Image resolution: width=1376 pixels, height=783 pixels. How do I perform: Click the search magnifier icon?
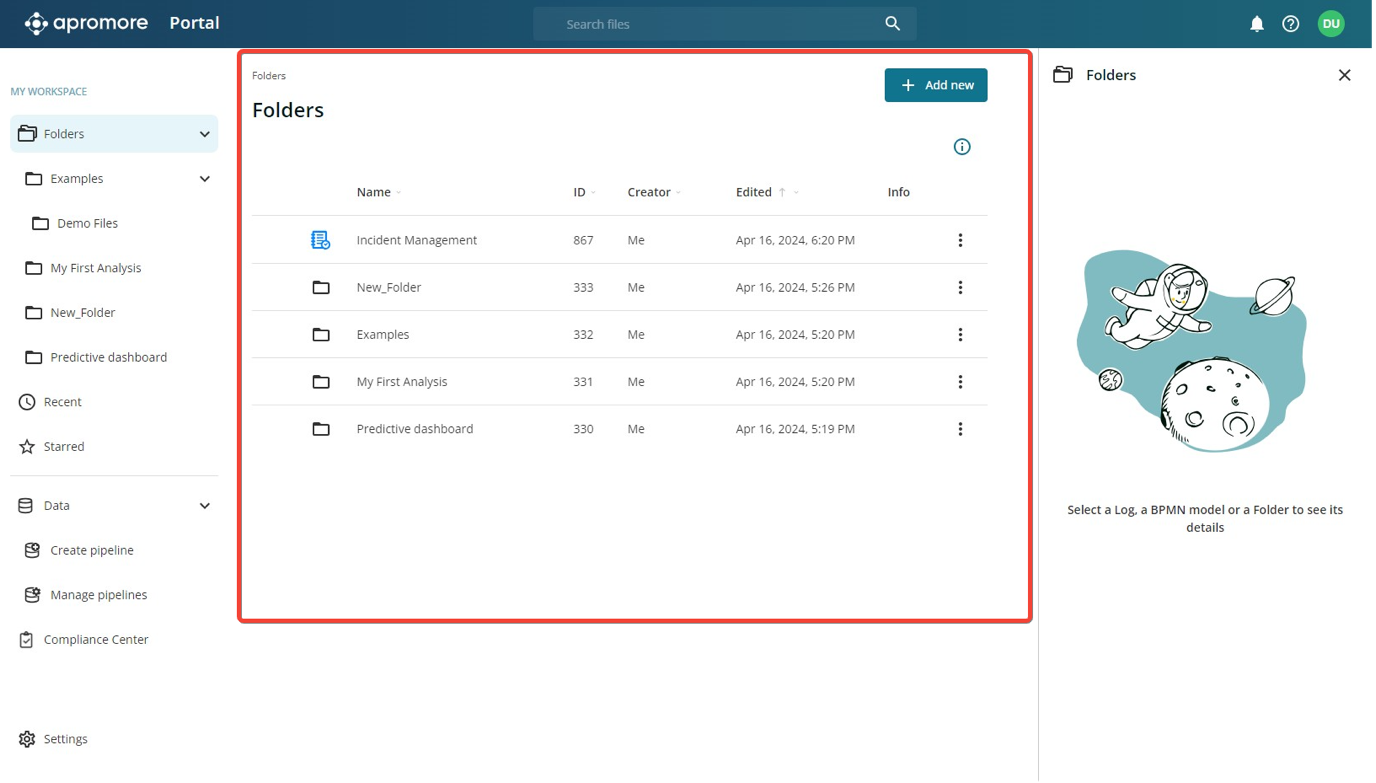click(x=892, y=24)
